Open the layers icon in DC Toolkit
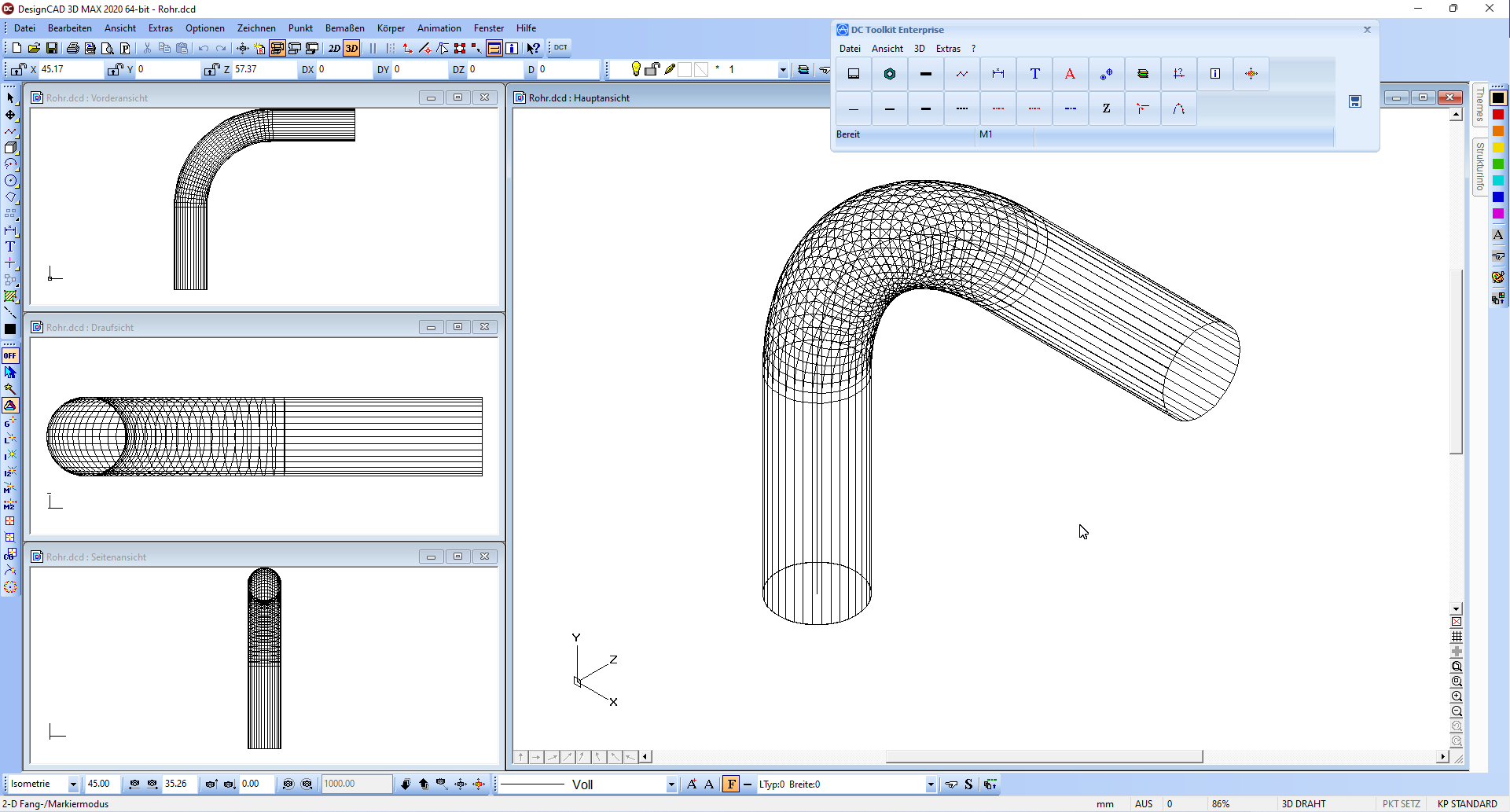 1143,74
